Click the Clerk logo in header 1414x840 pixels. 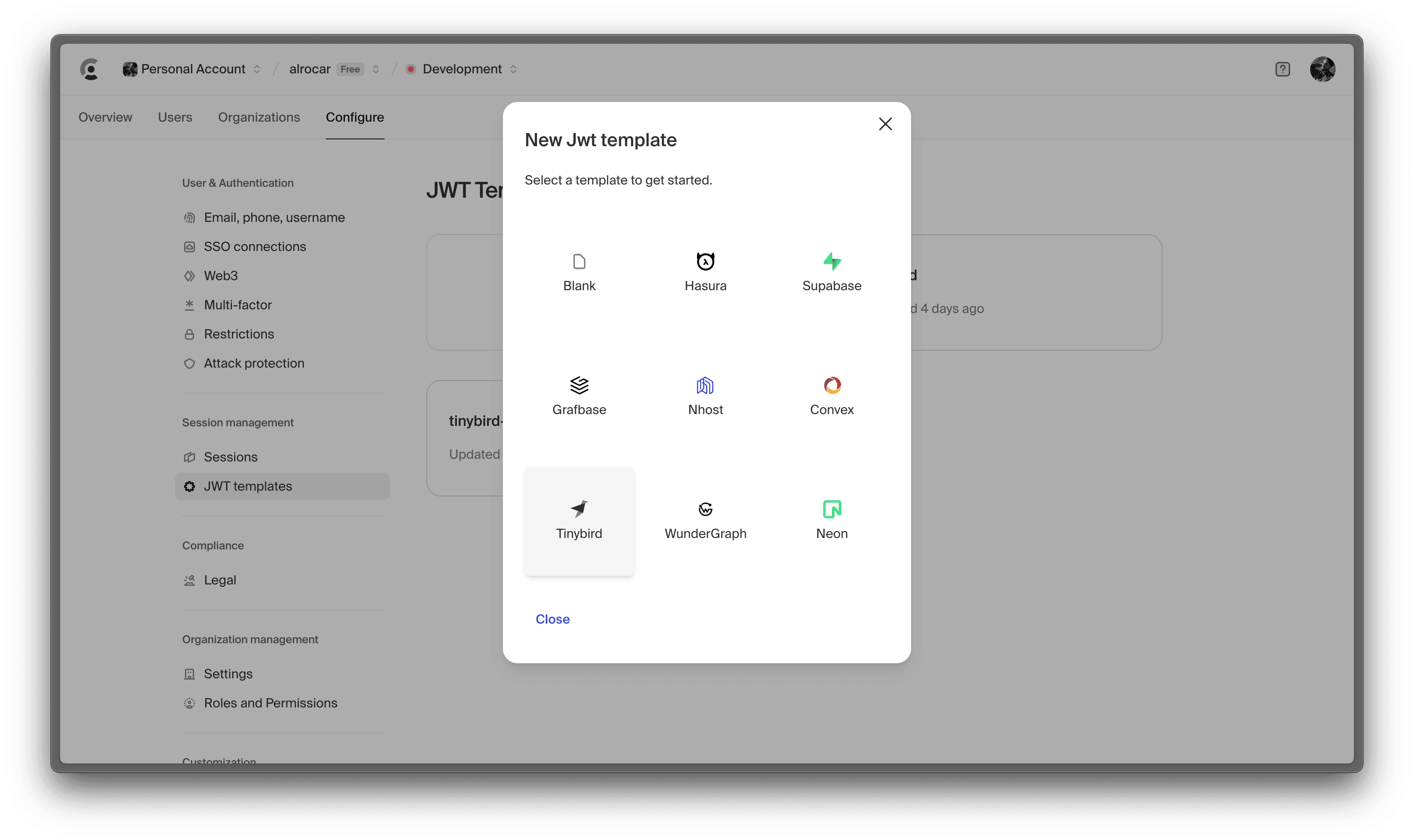pos(89,69)
